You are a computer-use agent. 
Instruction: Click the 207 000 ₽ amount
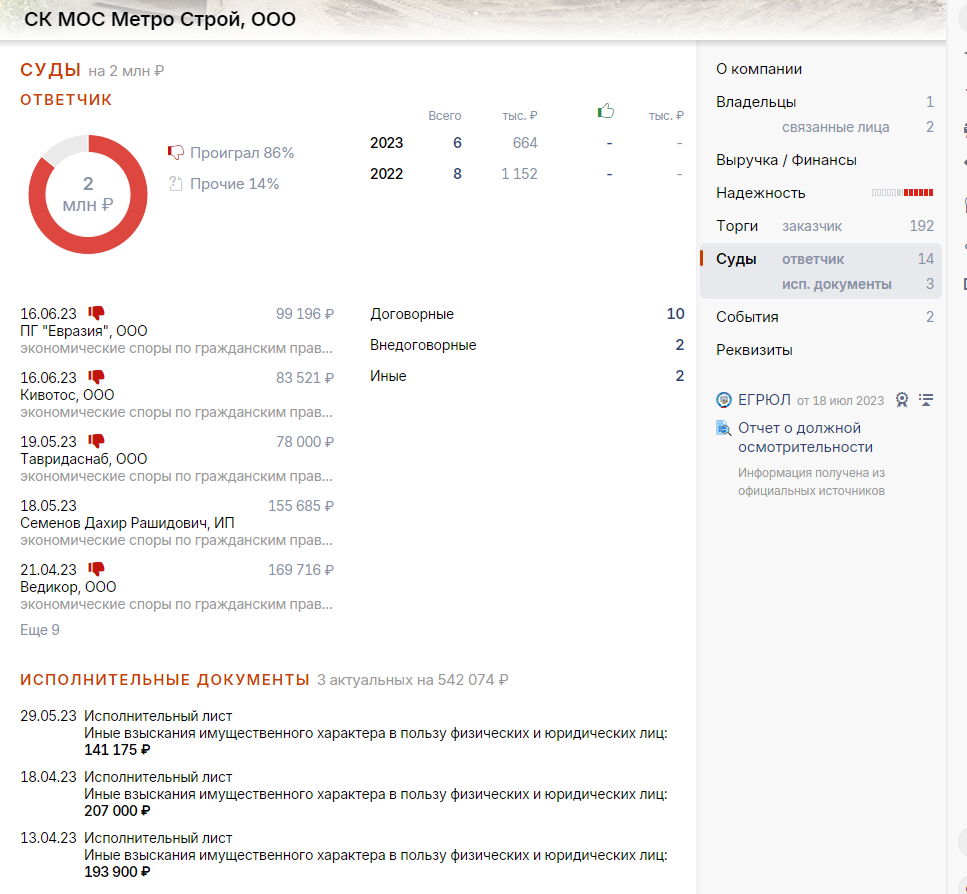coord(117,811)
